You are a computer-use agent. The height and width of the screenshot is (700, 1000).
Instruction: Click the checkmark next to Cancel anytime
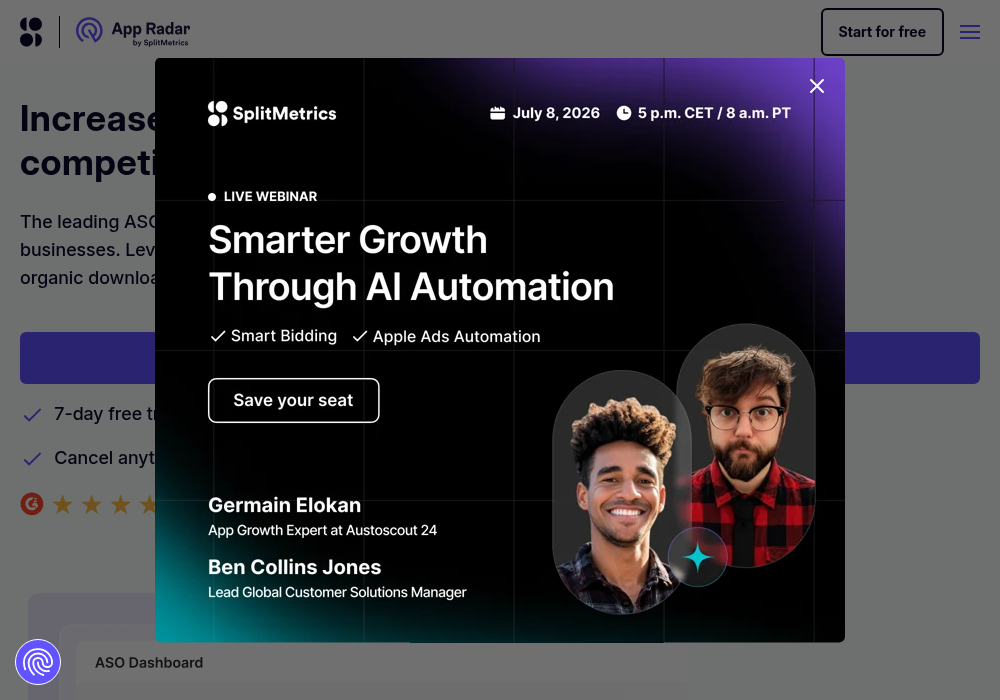click(x=32, y=458)
